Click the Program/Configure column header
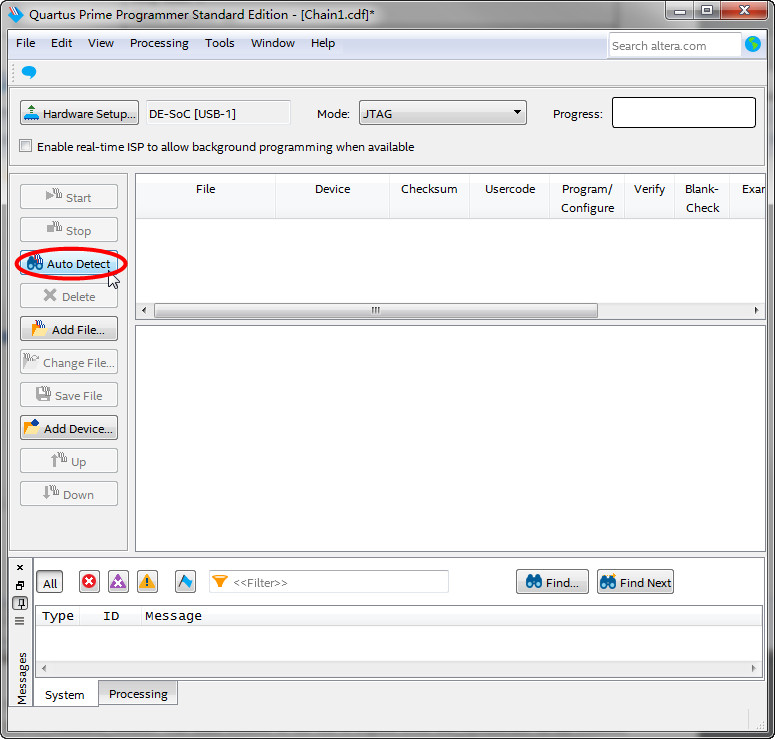The width and height of the screenshot is (775, 739). 587,198
